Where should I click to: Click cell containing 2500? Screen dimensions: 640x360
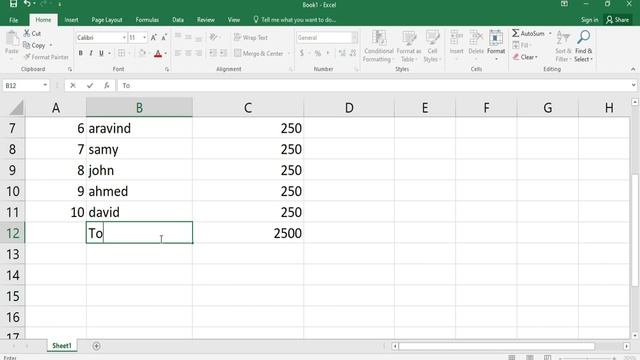[248, 233]
